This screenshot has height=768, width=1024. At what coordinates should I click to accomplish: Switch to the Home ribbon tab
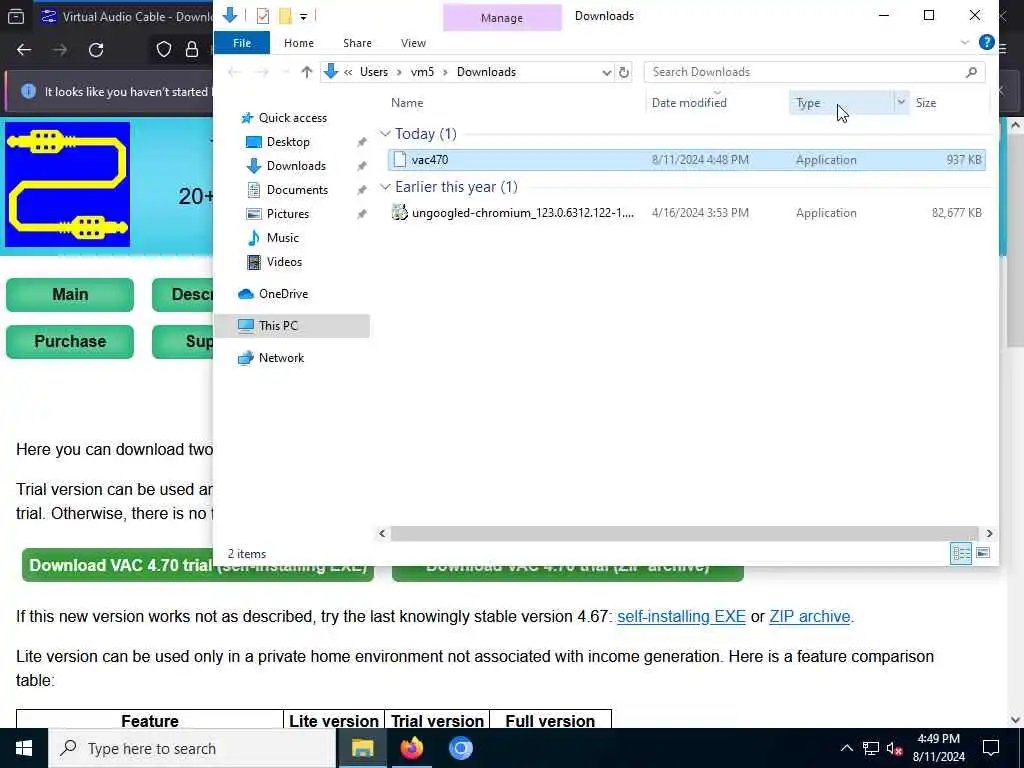(x=298, y=43)
